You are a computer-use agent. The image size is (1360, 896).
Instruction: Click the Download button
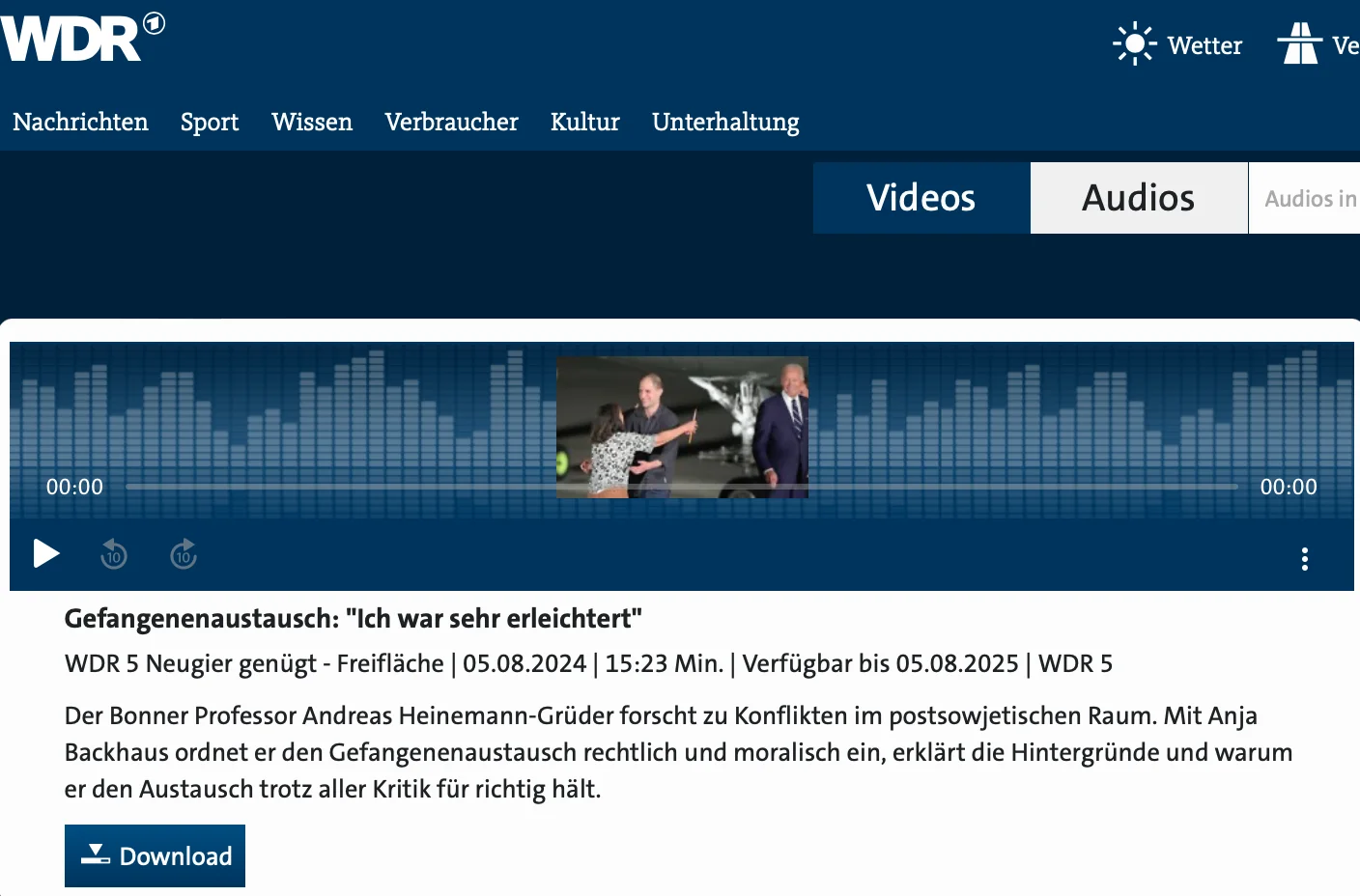click(x=155, y=855)
